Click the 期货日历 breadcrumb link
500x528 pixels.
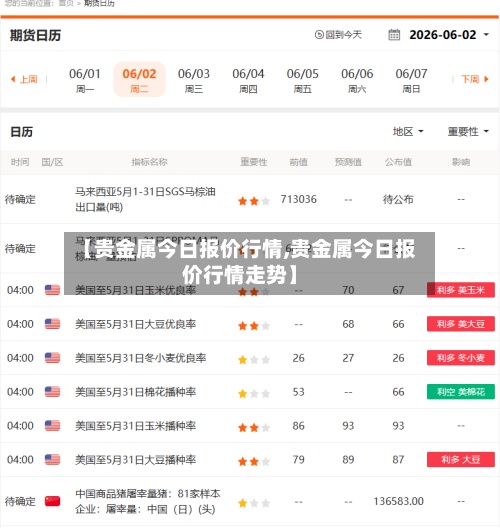pos(99,3)
